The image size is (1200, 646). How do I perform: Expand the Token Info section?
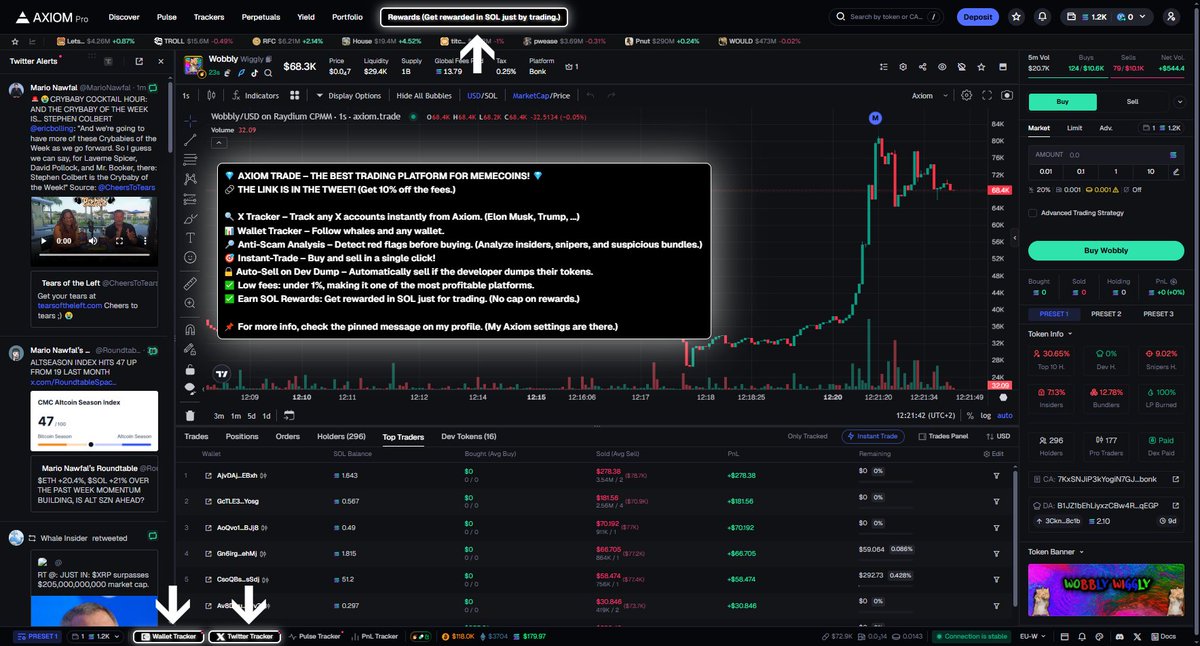(1051, 333)
